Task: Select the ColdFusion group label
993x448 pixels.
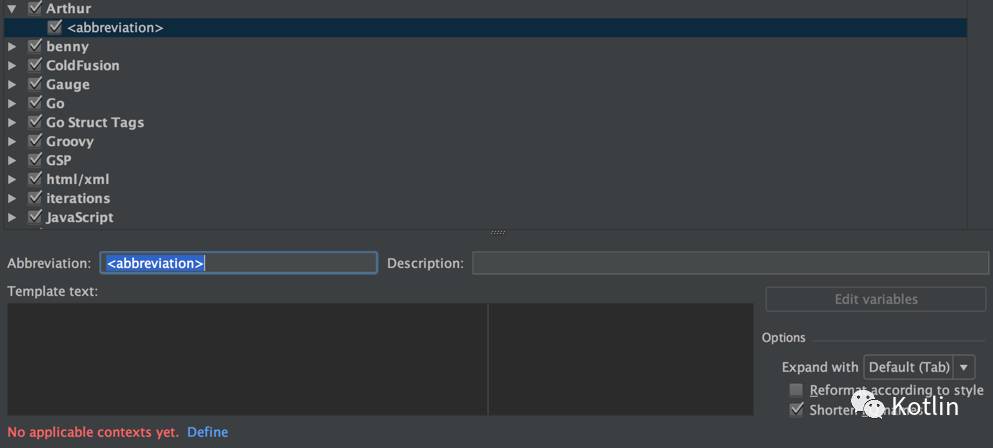Action: coord(82,66)
